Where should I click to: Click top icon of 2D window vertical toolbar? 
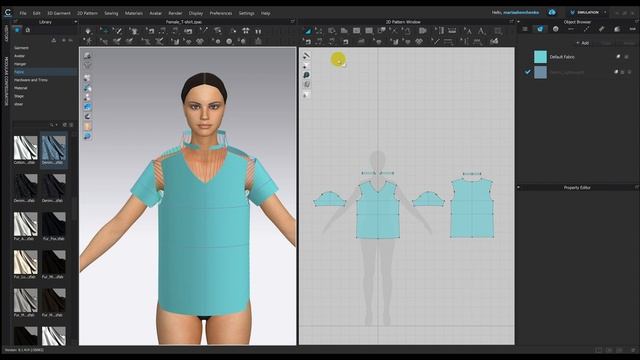(x=307, y=56)
